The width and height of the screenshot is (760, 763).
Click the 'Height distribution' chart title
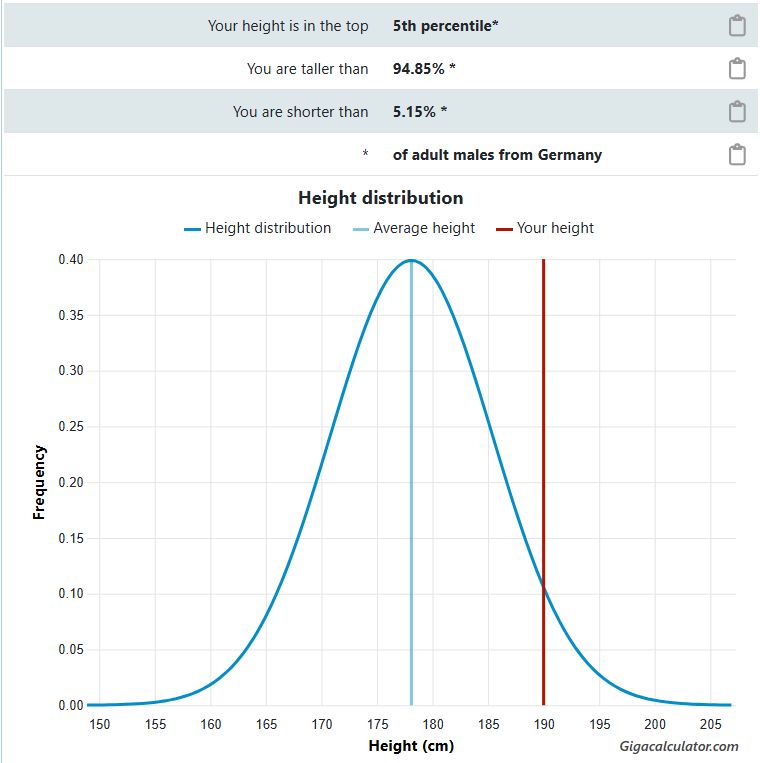pos(380,198)
